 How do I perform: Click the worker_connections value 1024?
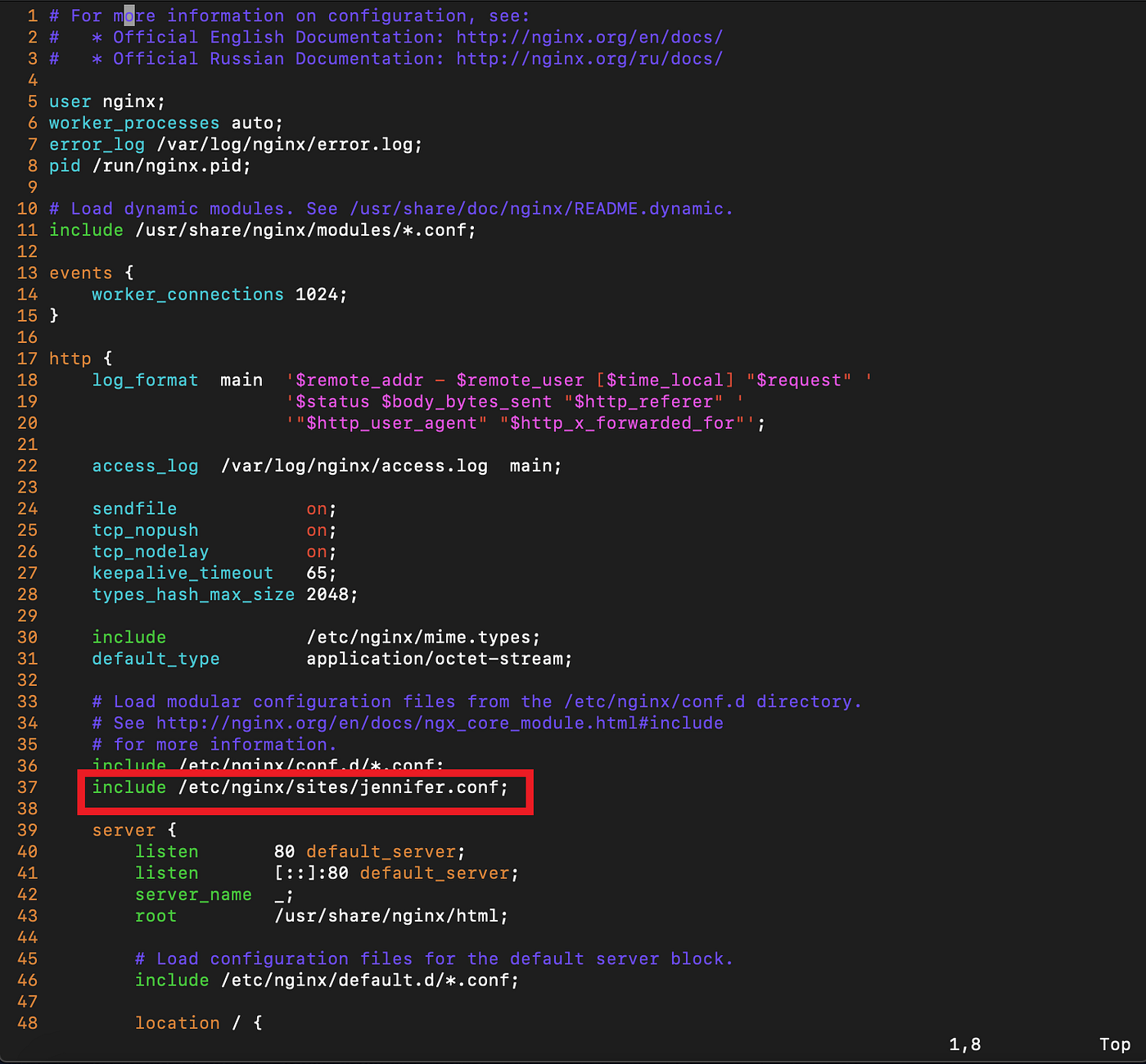[317, 295]
